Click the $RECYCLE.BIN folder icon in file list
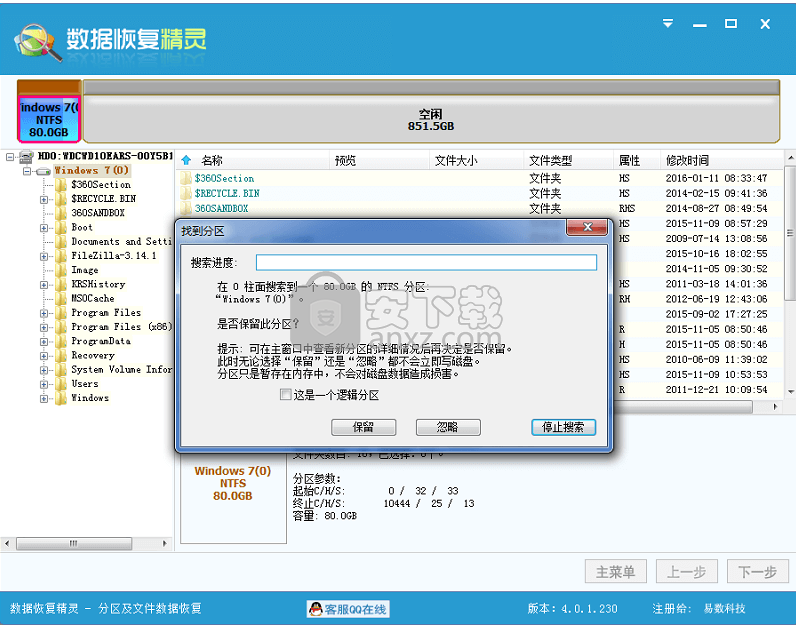This screenshot has height=626, width=796. (186, 193)
